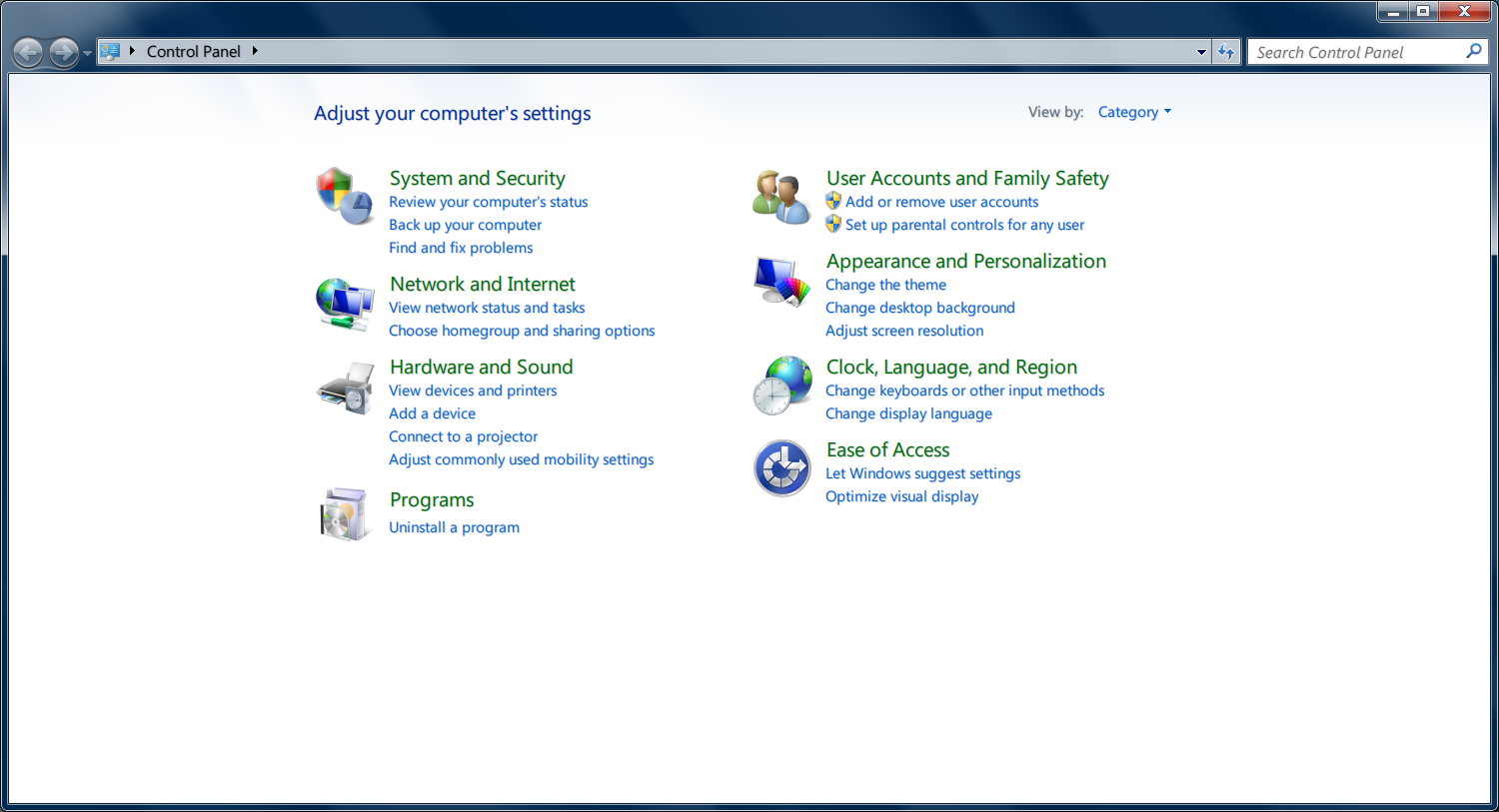Open Uninstall a program link
1499x812 pixels.
pos(454,527)
